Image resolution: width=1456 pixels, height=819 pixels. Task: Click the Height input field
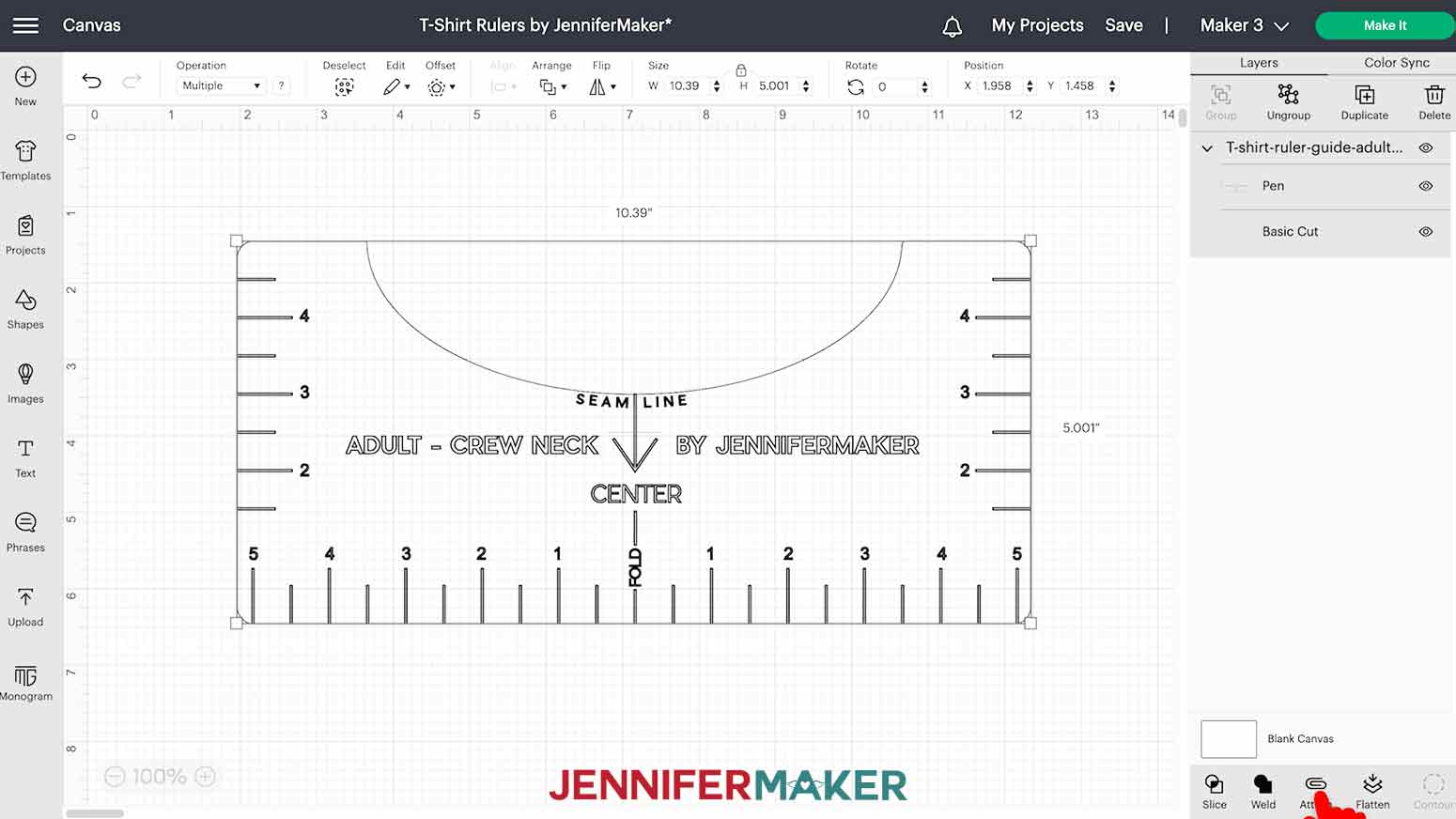pyautogui.click(x=777, y=85)
